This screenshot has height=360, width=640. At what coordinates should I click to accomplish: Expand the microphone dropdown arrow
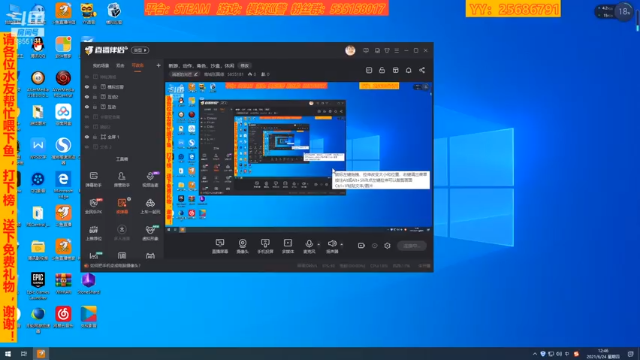coord(319,245)
